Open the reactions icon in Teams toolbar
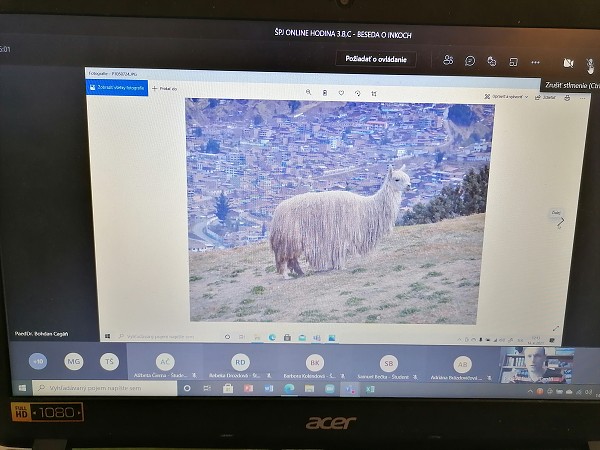 492,61
